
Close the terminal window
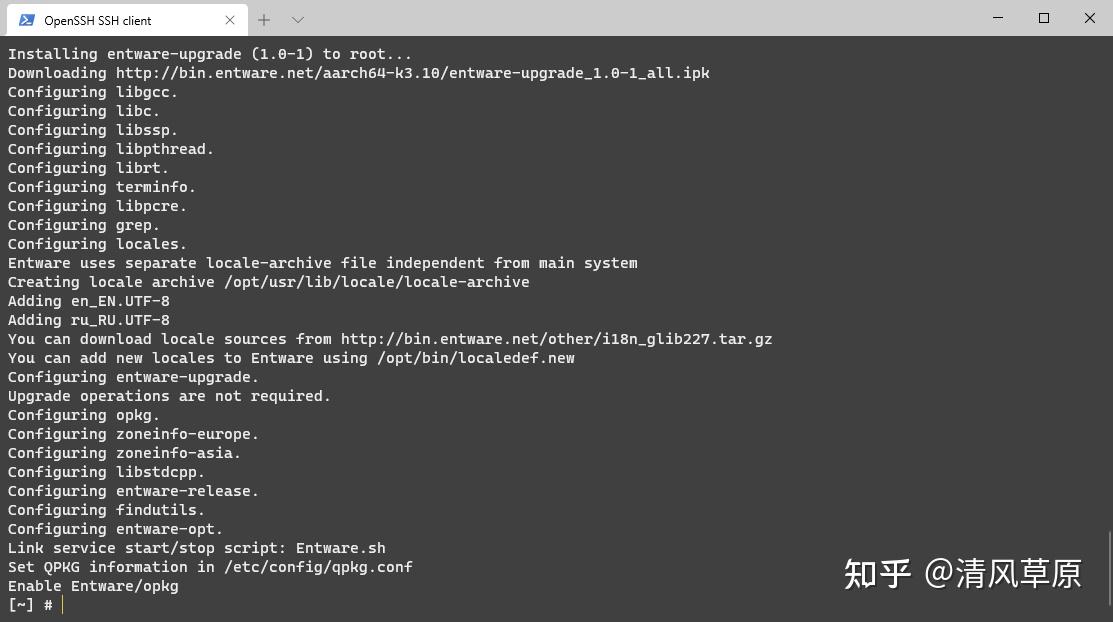(x=1090, y=18)
